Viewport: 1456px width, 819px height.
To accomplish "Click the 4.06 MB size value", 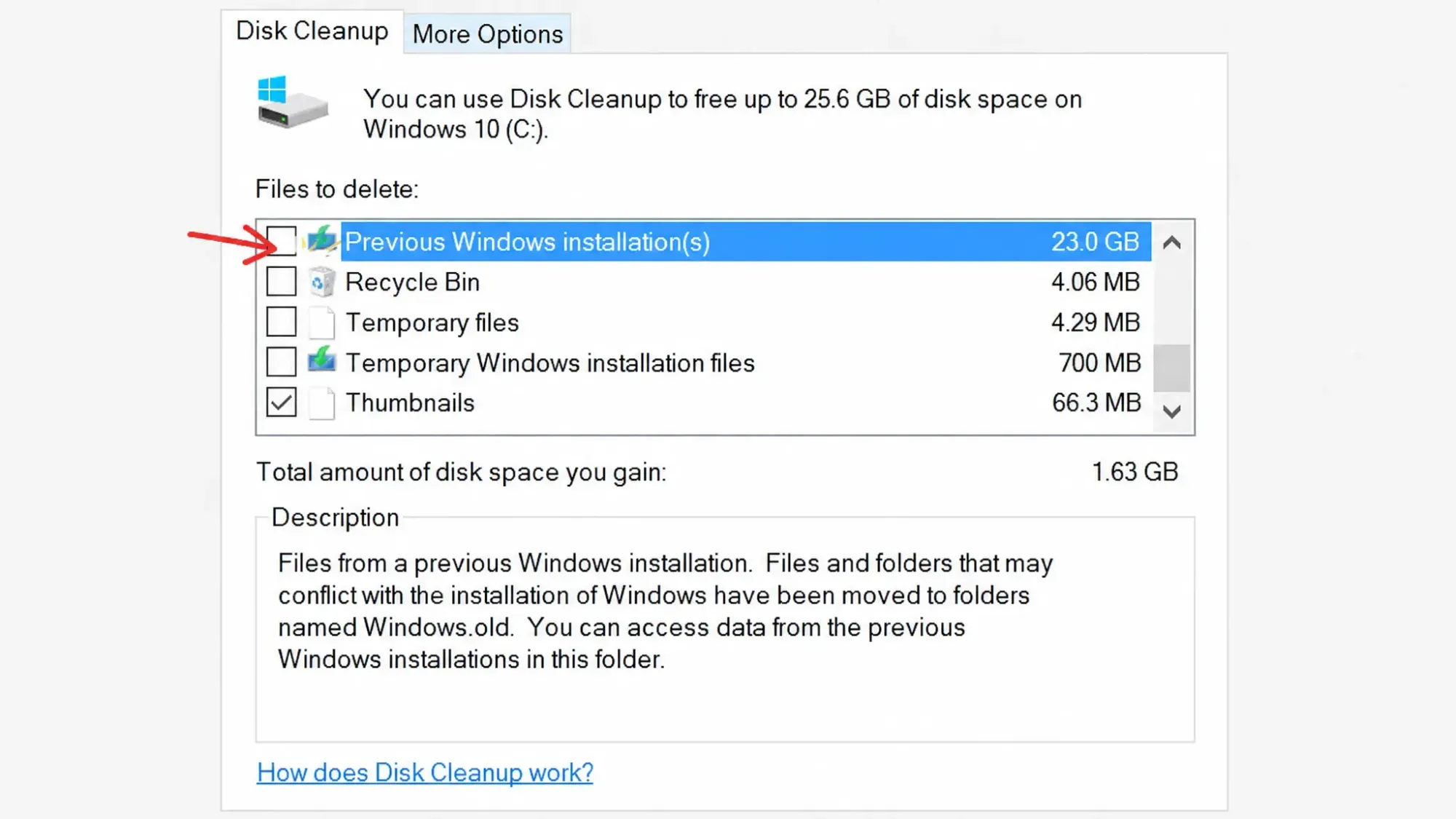I will tap(1096, 282).
